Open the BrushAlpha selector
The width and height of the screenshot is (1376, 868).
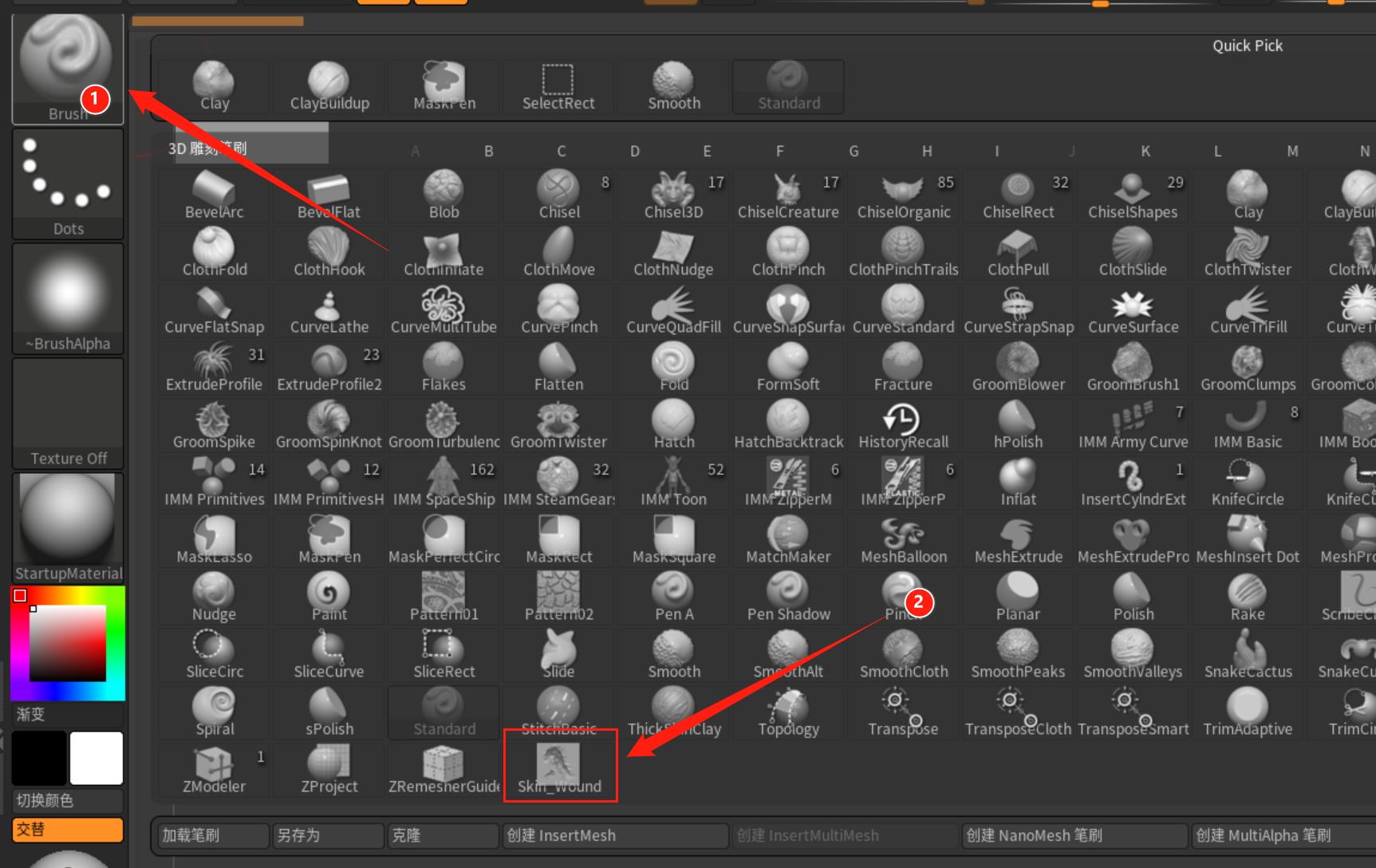(x=68, y=299)
